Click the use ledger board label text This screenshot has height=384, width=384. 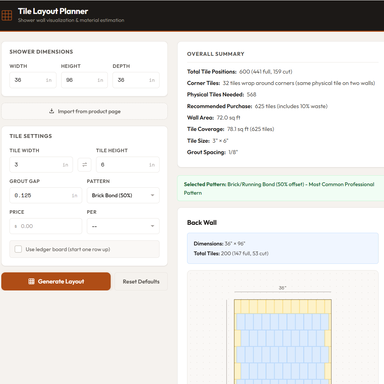(68, 249)
